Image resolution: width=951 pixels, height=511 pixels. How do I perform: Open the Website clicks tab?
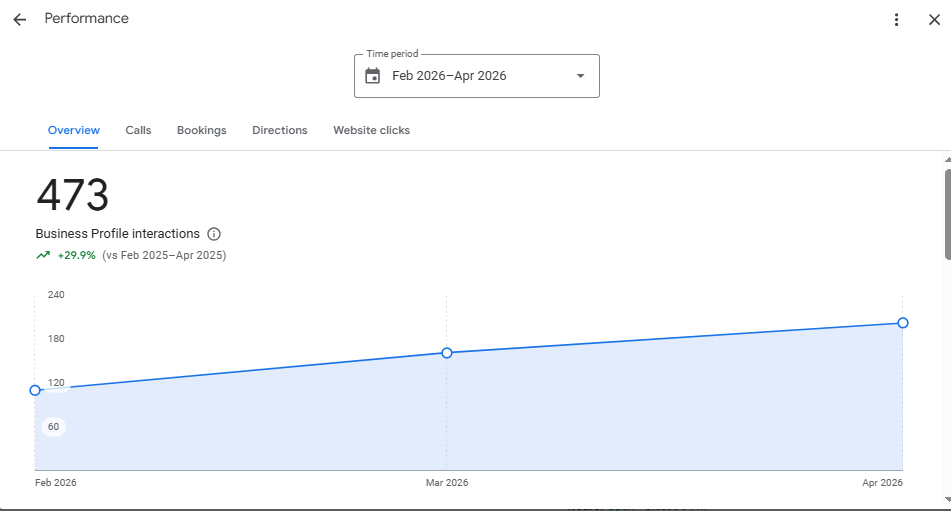click(371, 130)
